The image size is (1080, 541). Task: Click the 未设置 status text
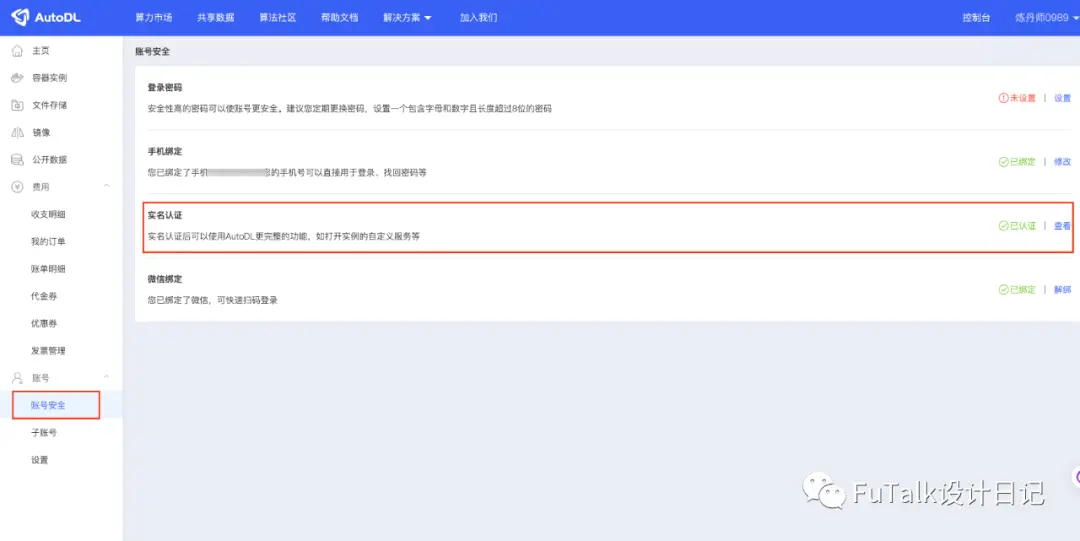1023,99
